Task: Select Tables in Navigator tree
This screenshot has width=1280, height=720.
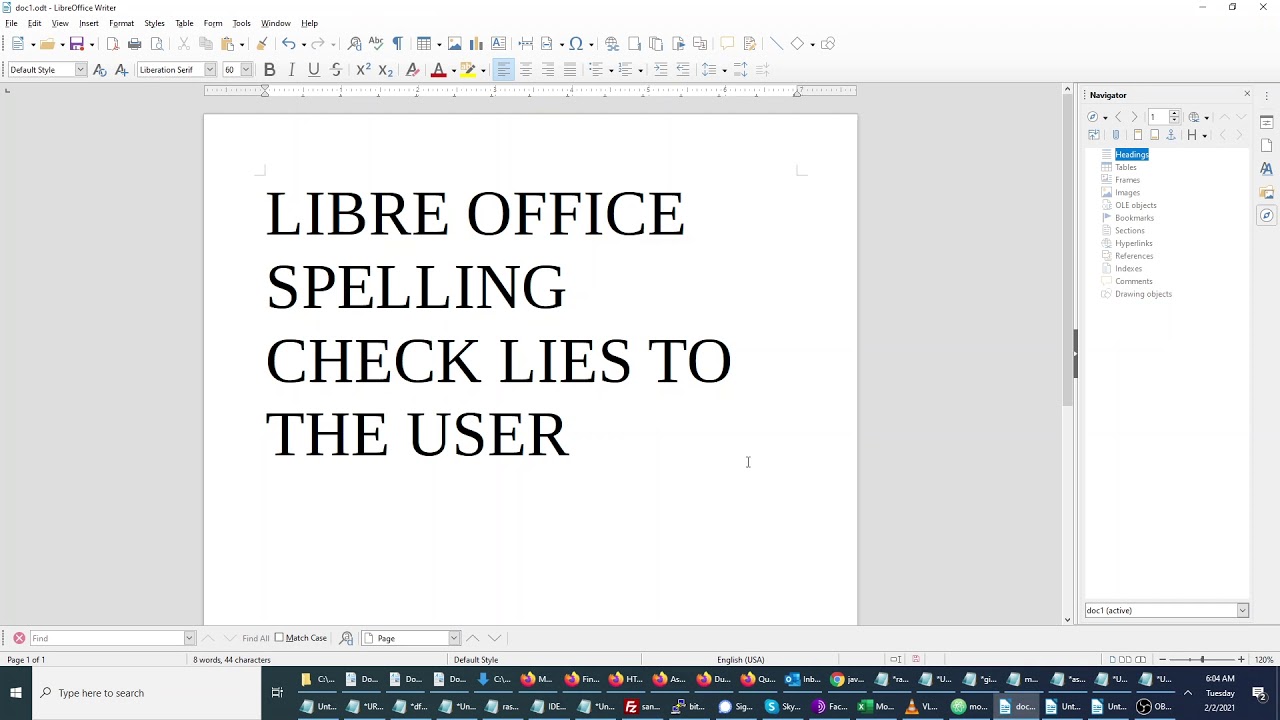Action: [1126, 167]
